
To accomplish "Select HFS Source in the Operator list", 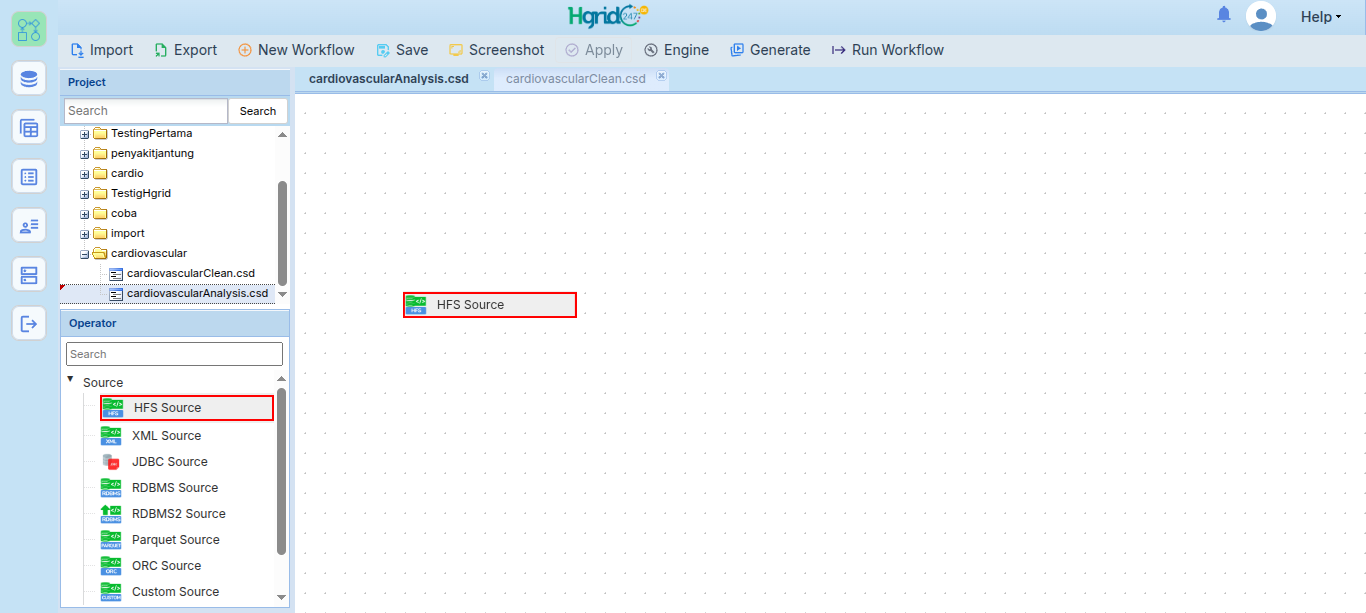I will pyautogui.click(x=187, y=408).
